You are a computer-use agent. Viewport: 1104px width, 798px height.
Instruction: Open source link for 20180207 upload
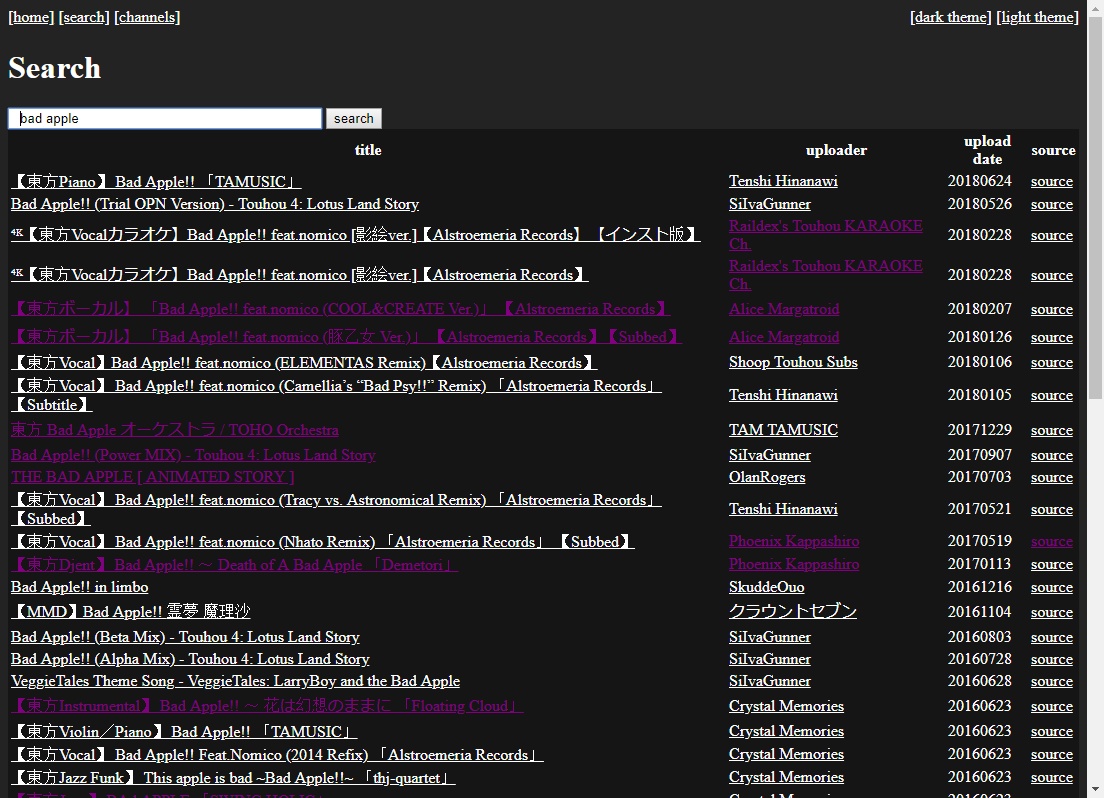[x=1052, y=309]
